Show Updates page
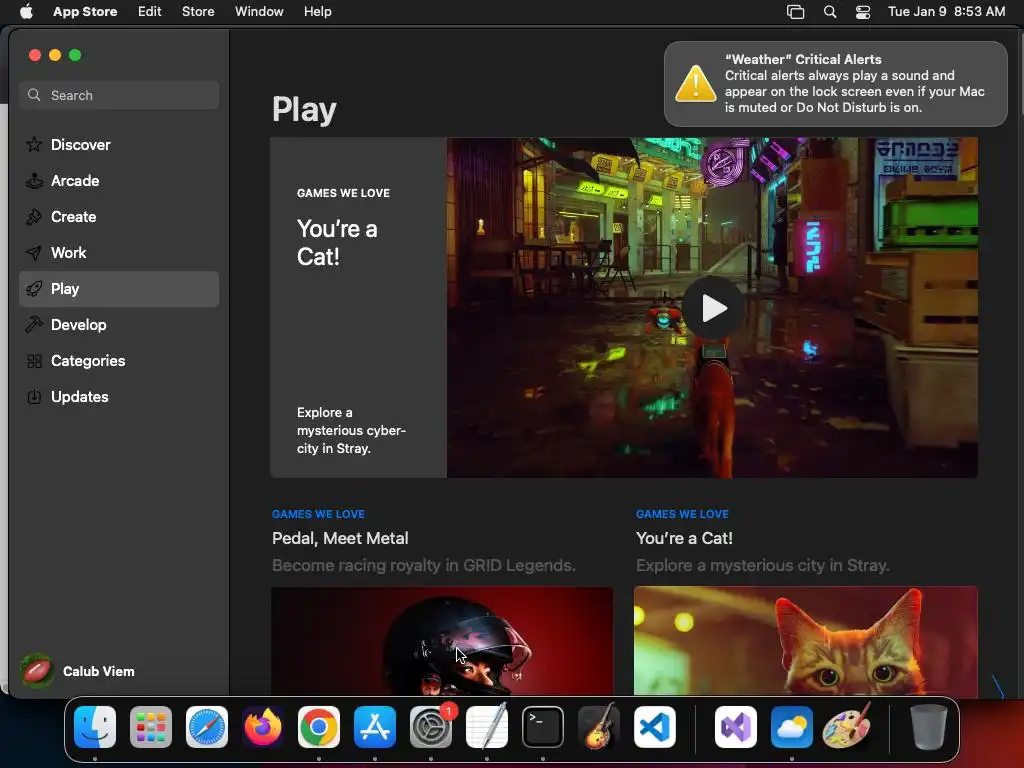The image size is (1024, 768). tap(119, 396)
